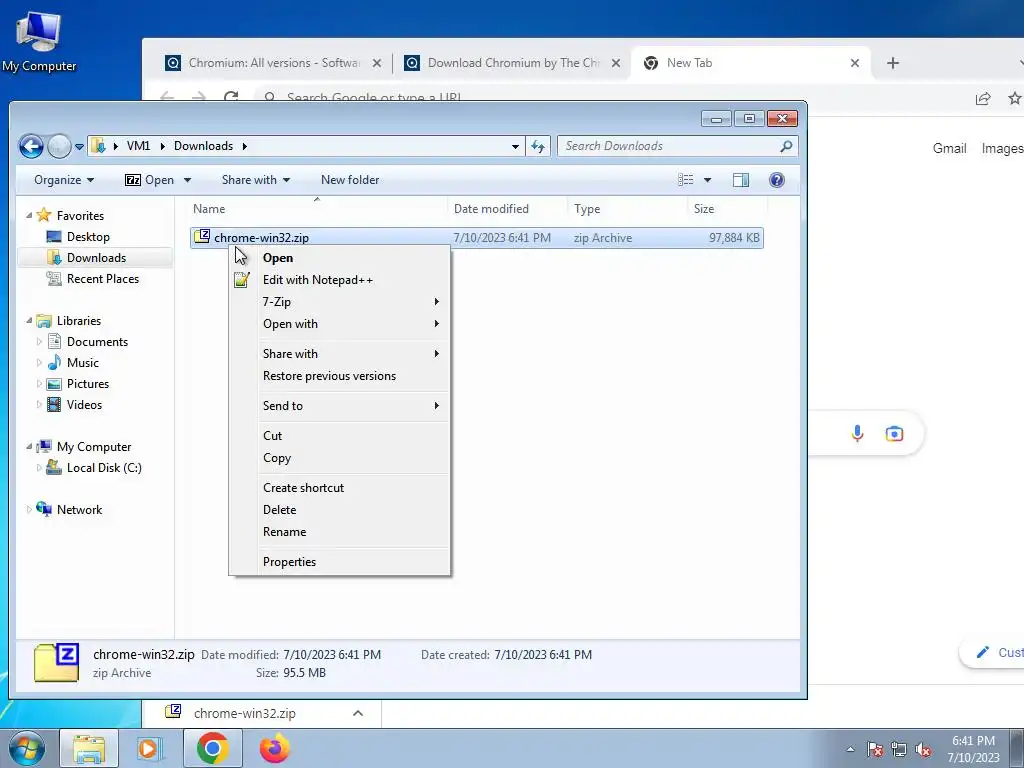Select My Computer in navigation pane
The image size is (1024, 768).
93,447
